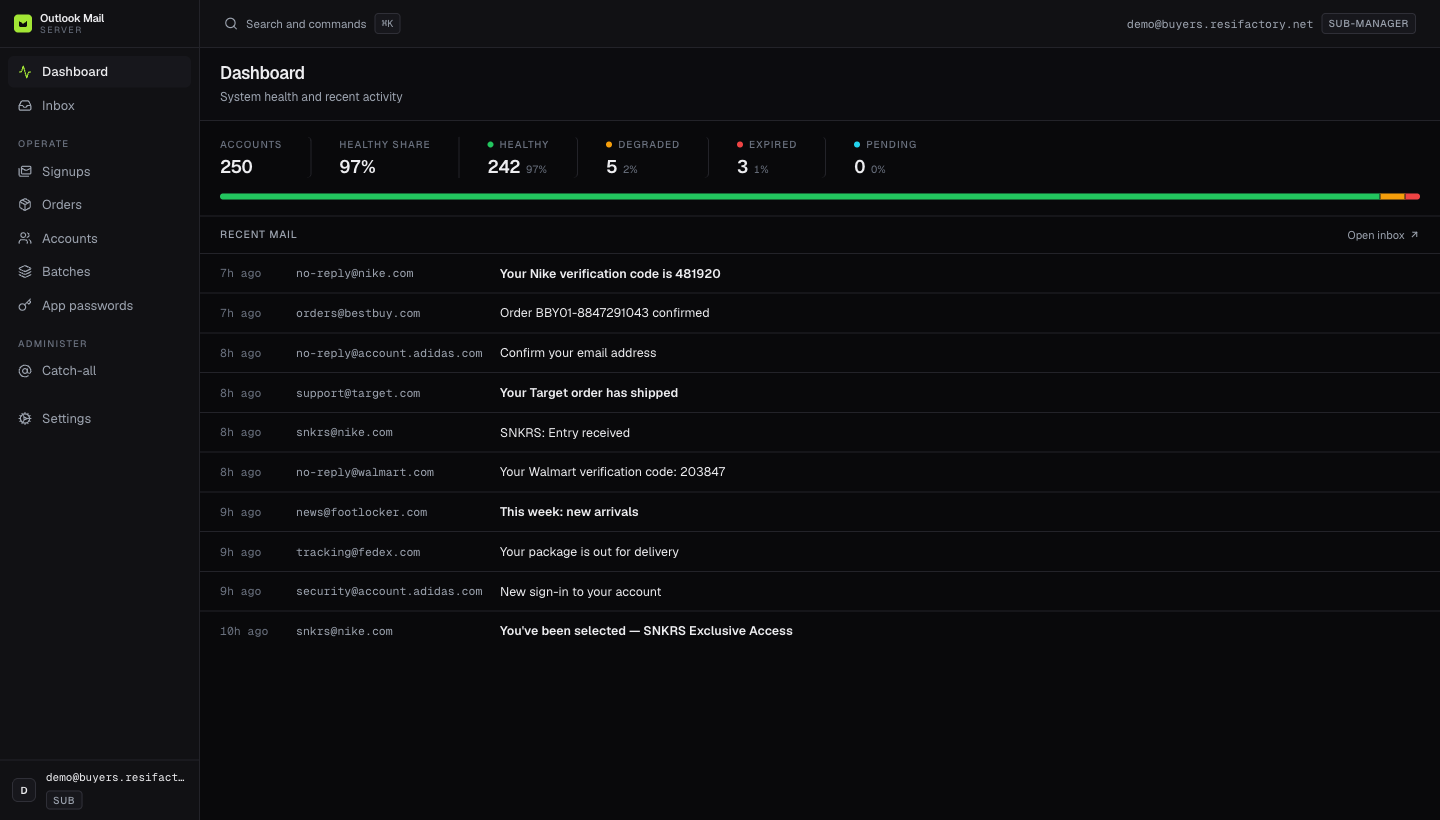Open 'Your package is out for delivery' email

click(820, 552)
